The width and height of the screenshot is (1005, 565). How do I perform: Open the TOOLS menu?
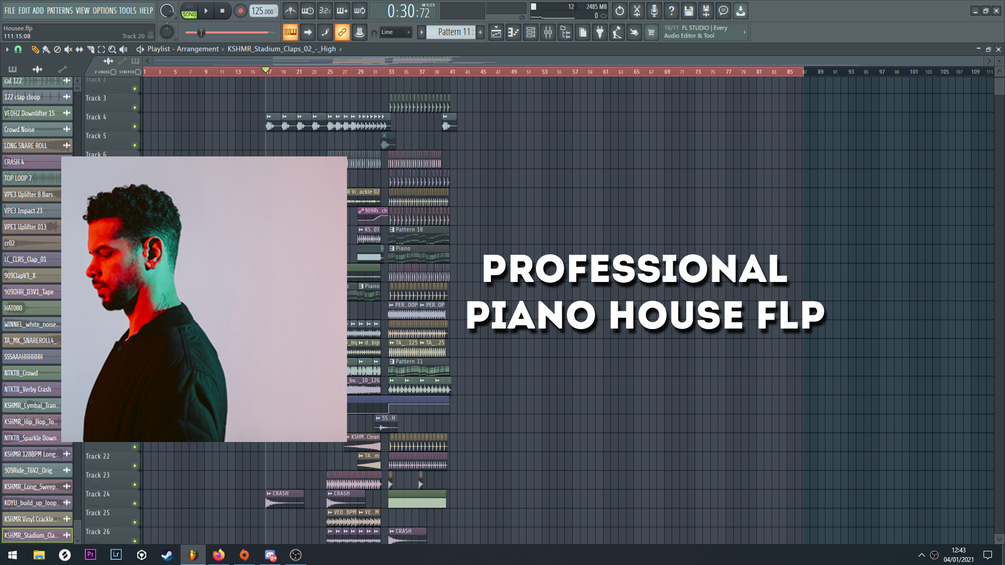tap(128, 11)
